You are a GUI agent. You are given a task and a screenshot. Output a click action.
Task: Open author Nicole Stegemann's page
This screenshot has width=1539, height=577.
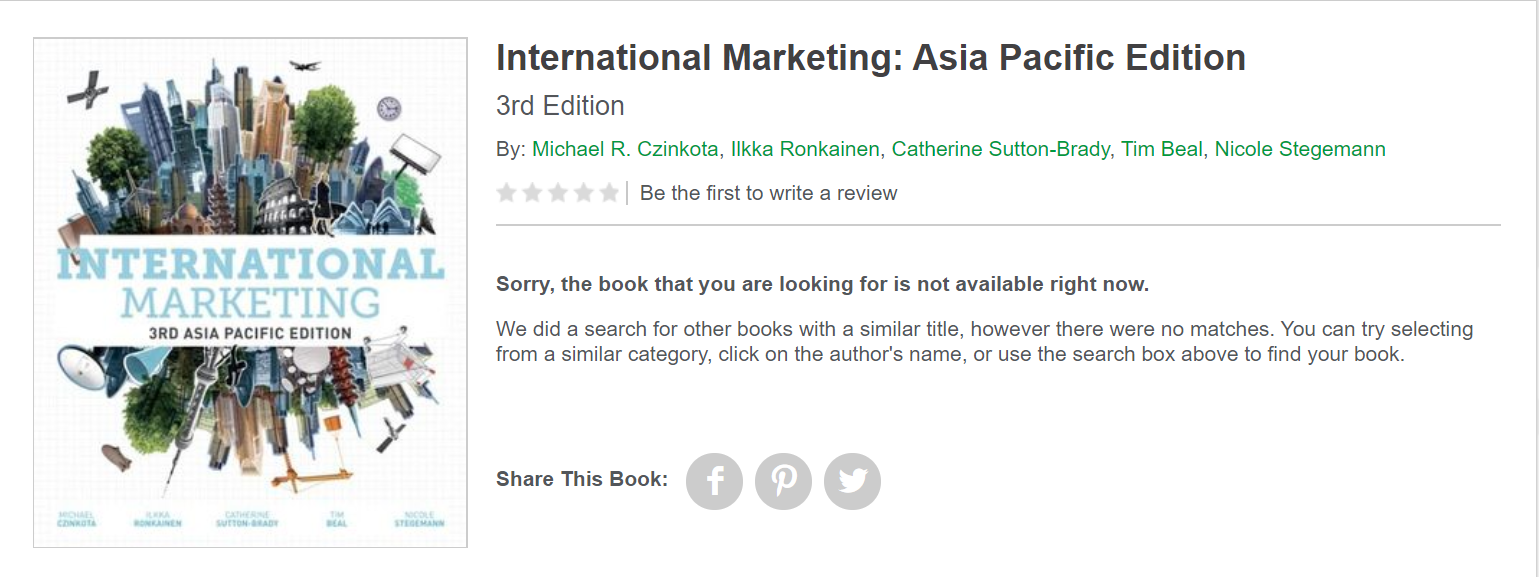coord(1300,149)
